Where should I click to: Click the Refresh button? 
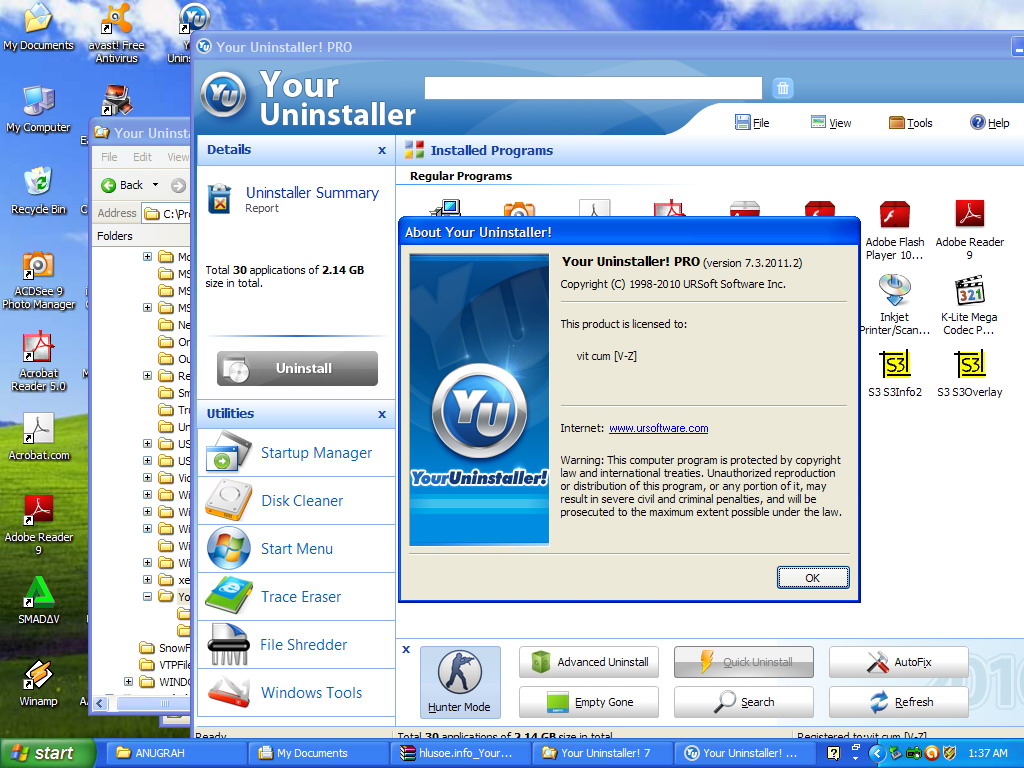[899, 702]
